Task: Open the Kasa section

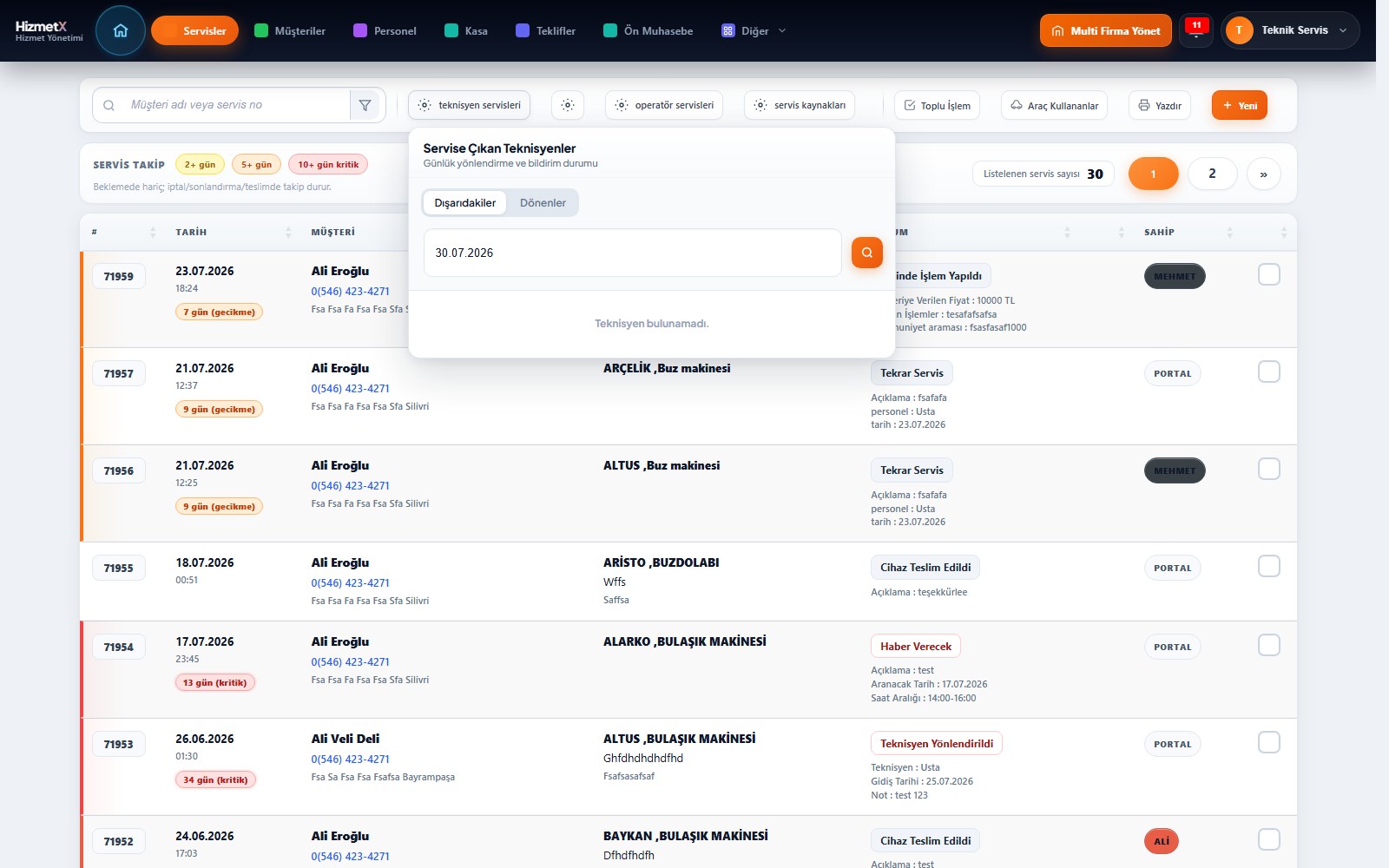Action: pos(466,30)
